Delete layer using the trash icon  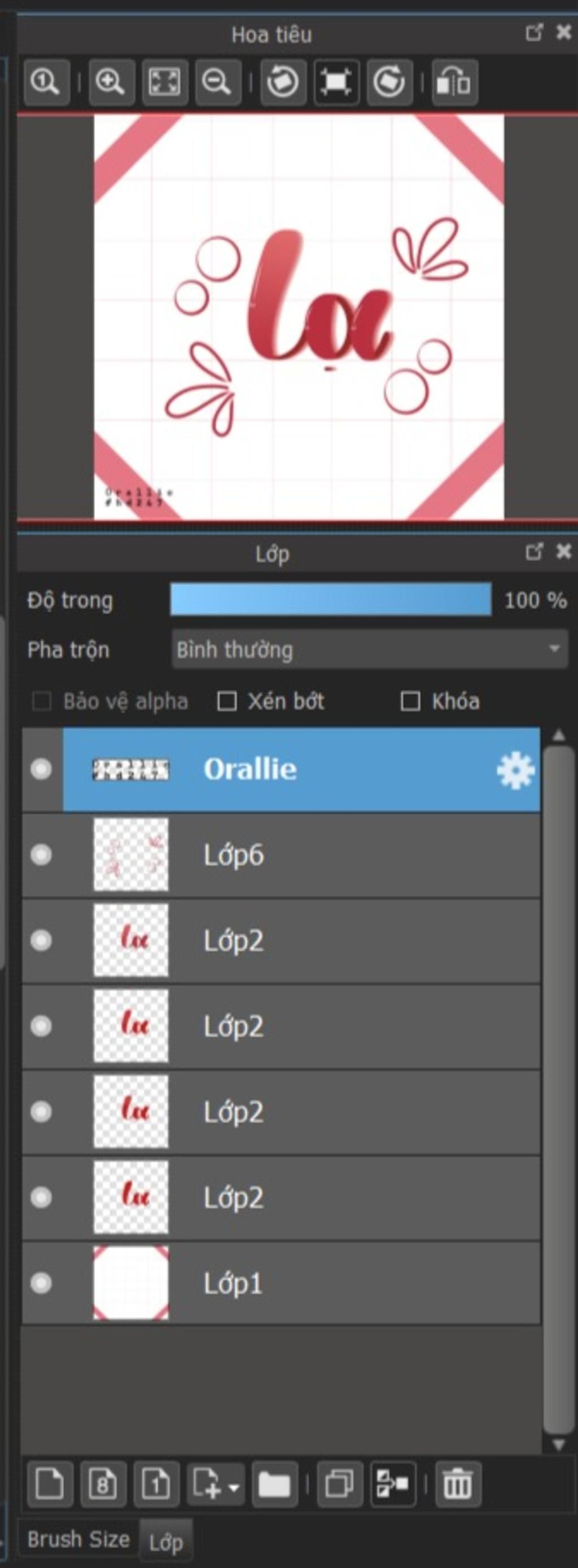pos(457,1484)
